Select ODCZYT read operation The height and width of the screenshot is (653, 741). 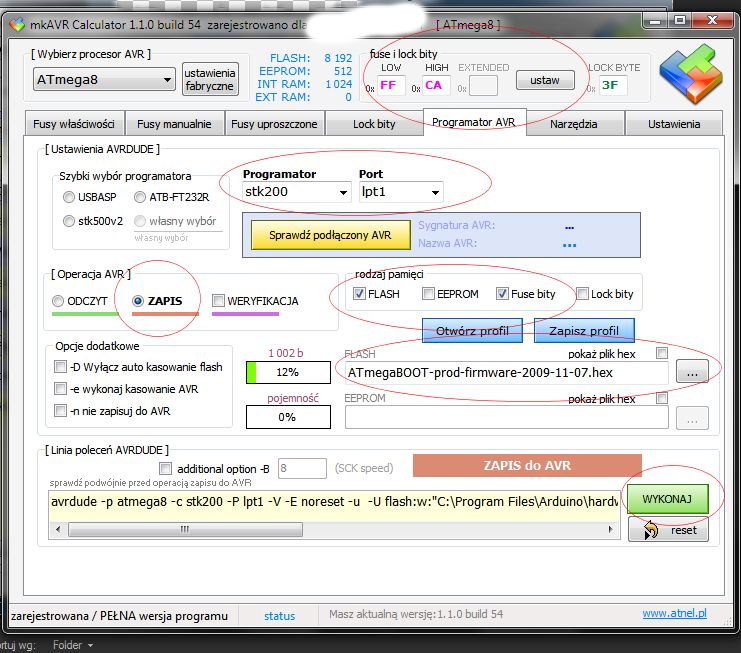[x=58, y=300]
